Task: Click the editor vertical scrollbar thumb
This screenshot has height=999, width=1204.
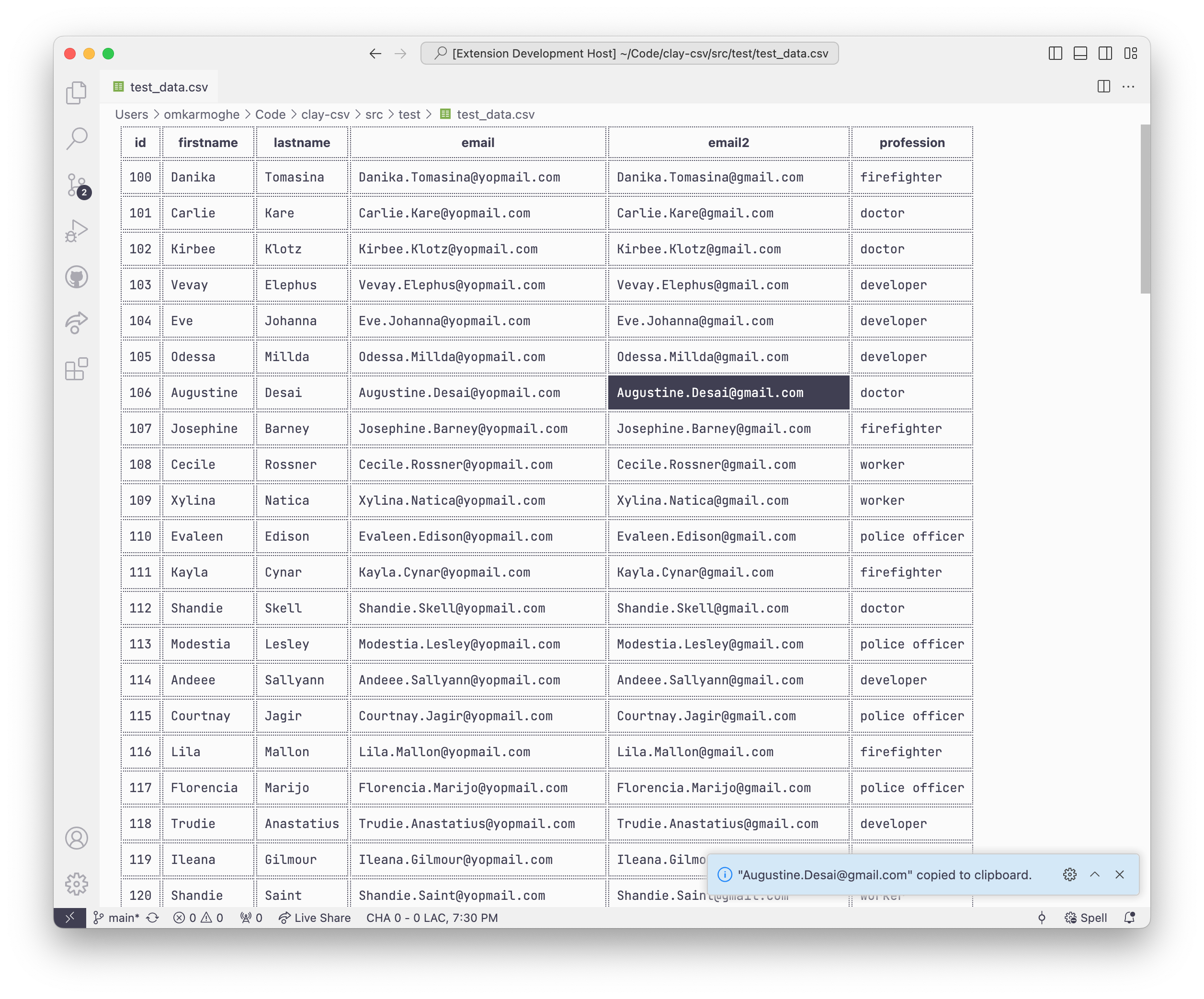Action: pos(1145,209)
